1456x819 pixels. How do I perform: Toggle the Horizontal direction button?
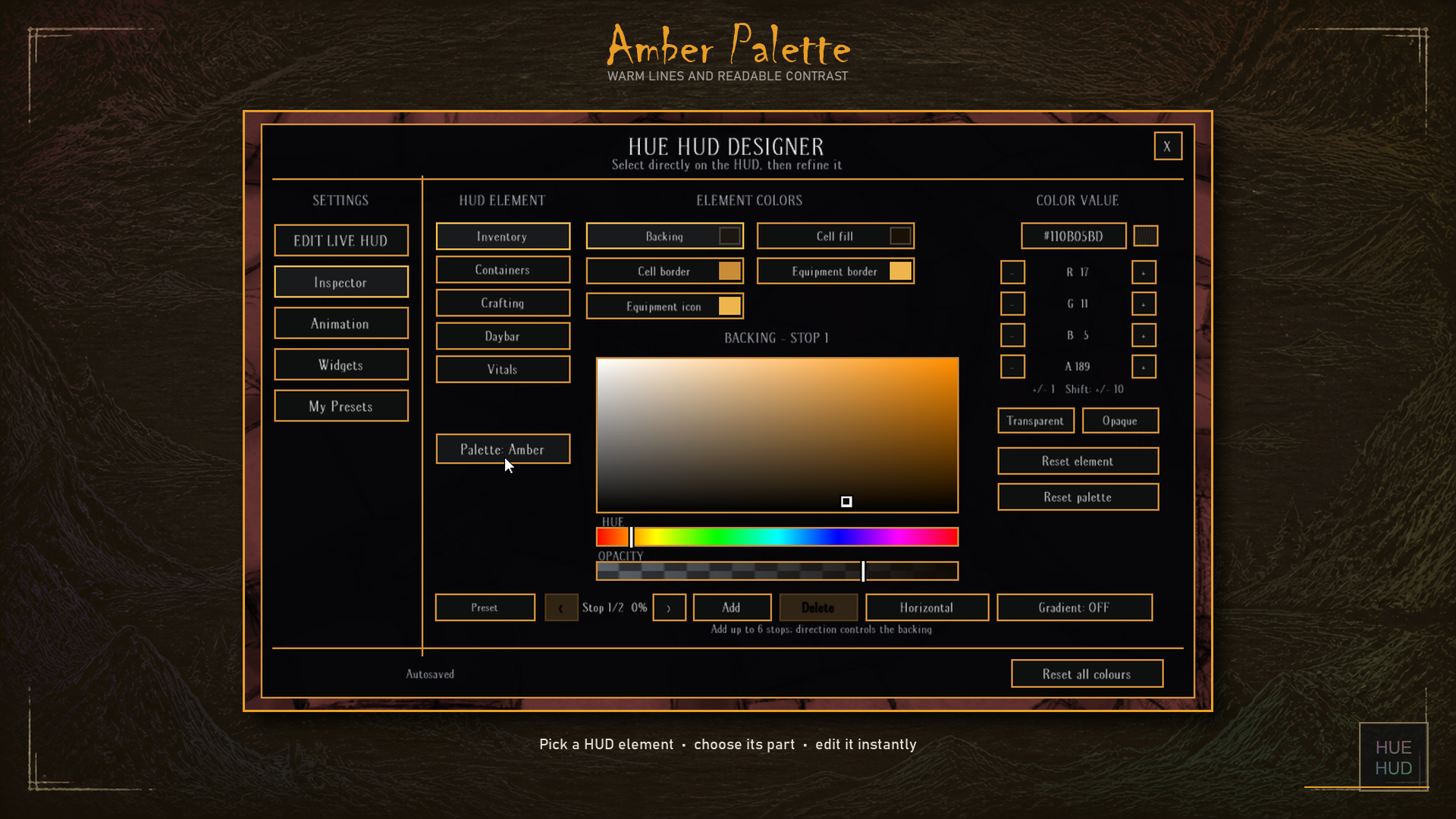(x=927, y=607)
